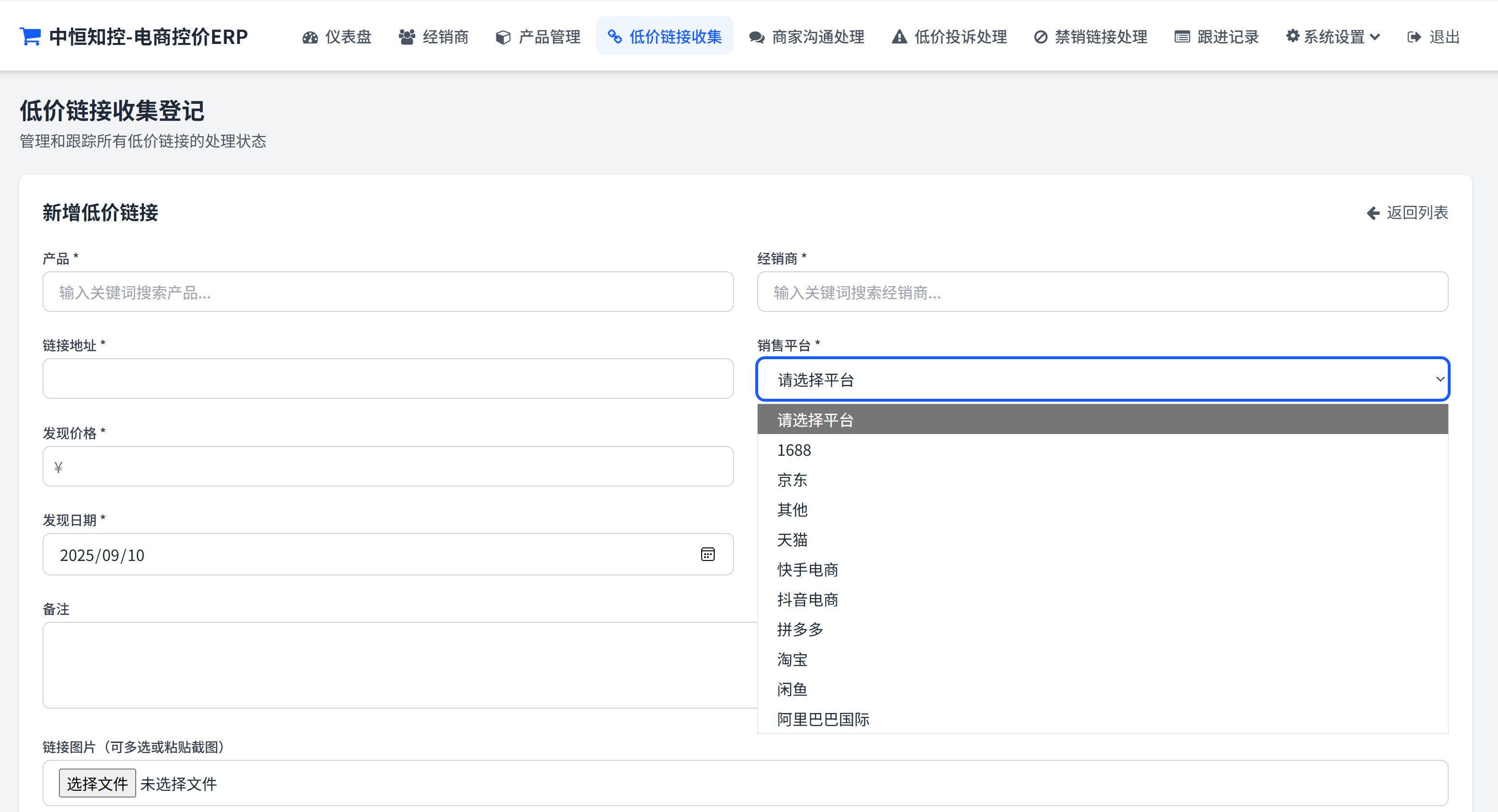
Task: Open 产品管理 product management
Action: point(538,37)
